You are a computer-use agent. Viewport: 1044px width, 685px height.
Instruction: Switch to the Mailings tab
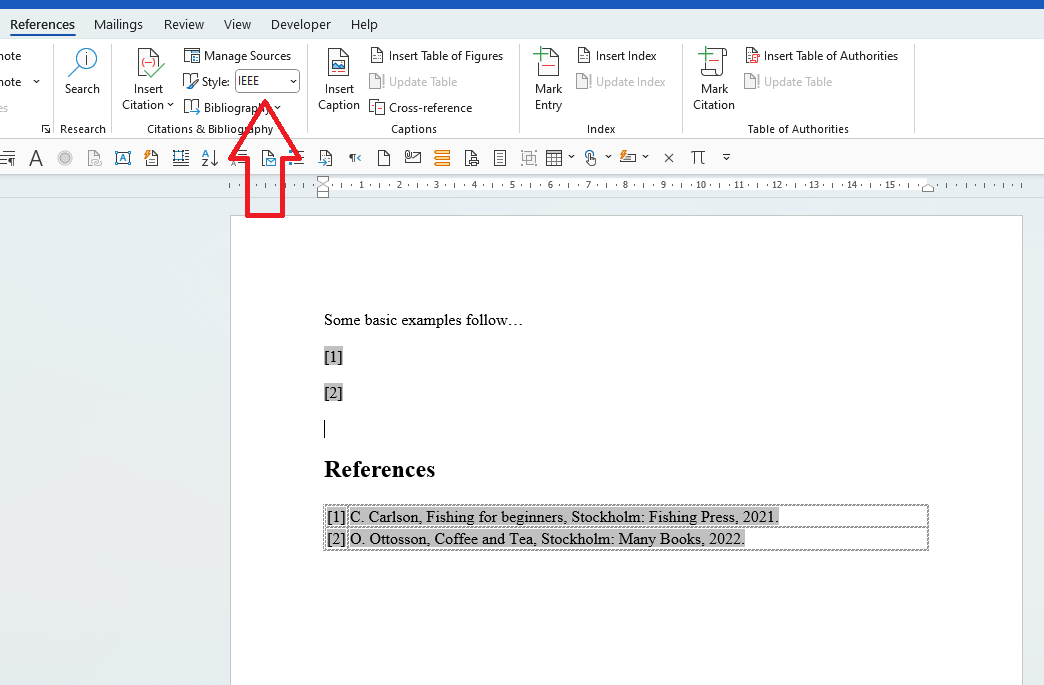tap(119, 25)
